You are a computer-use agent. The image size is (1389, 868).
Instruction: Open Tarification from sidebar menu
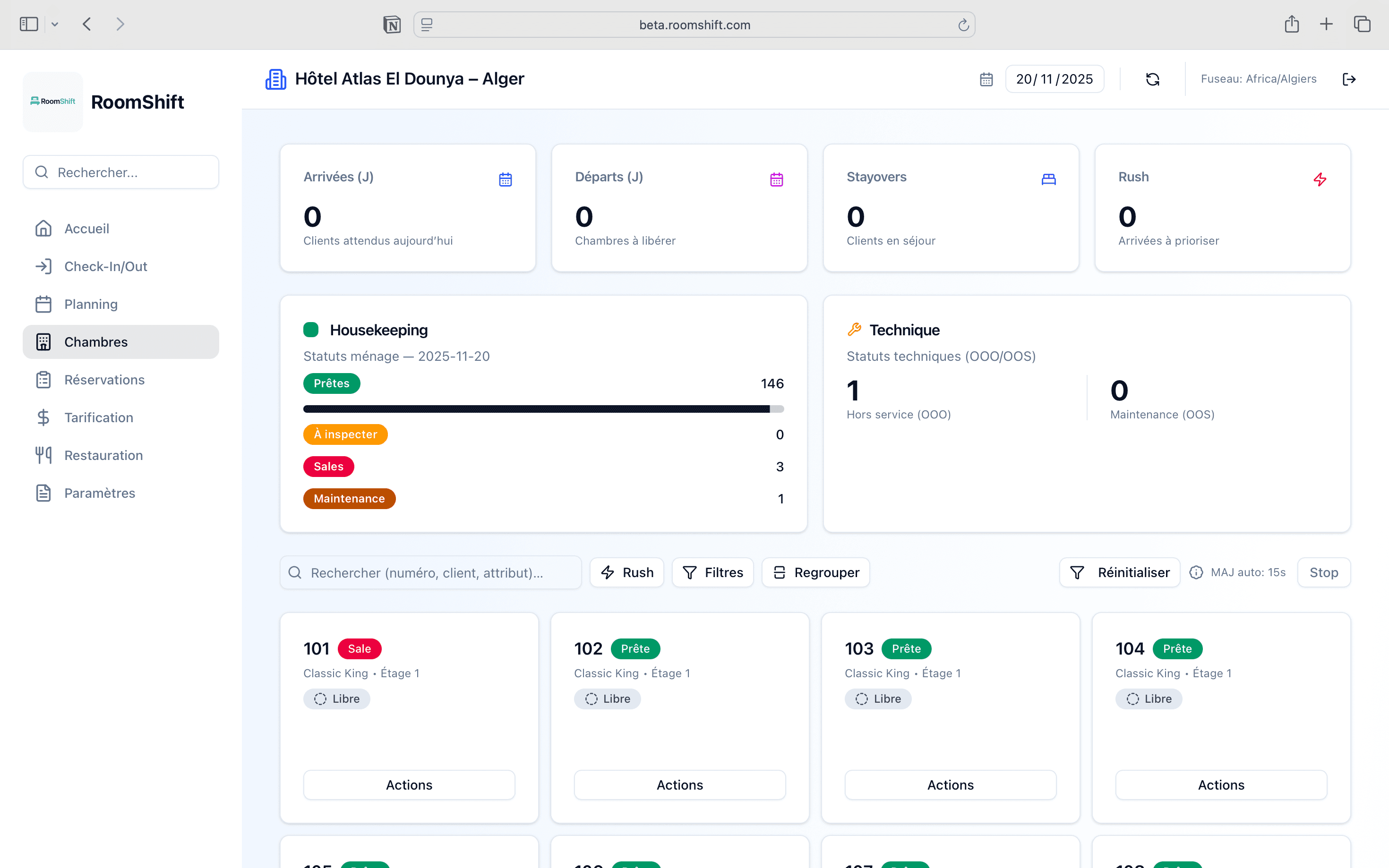coord(98,417)
